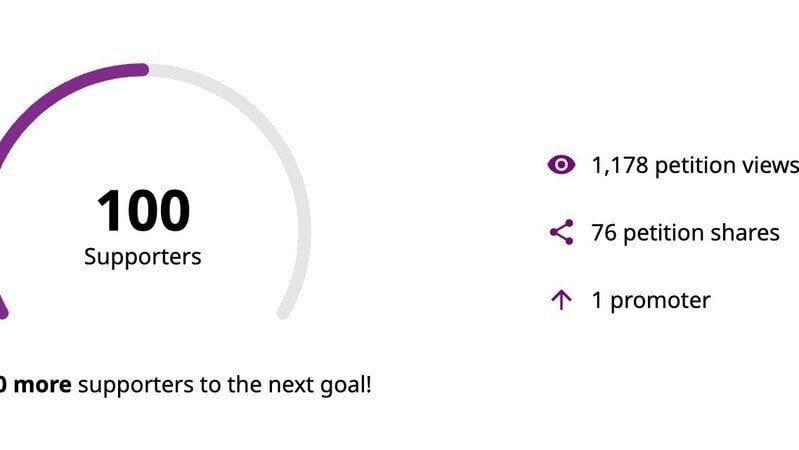Click the point where purple arc meets gray
Image resolution: width=799 pixels, height=450 pixels.
(147, 70)
